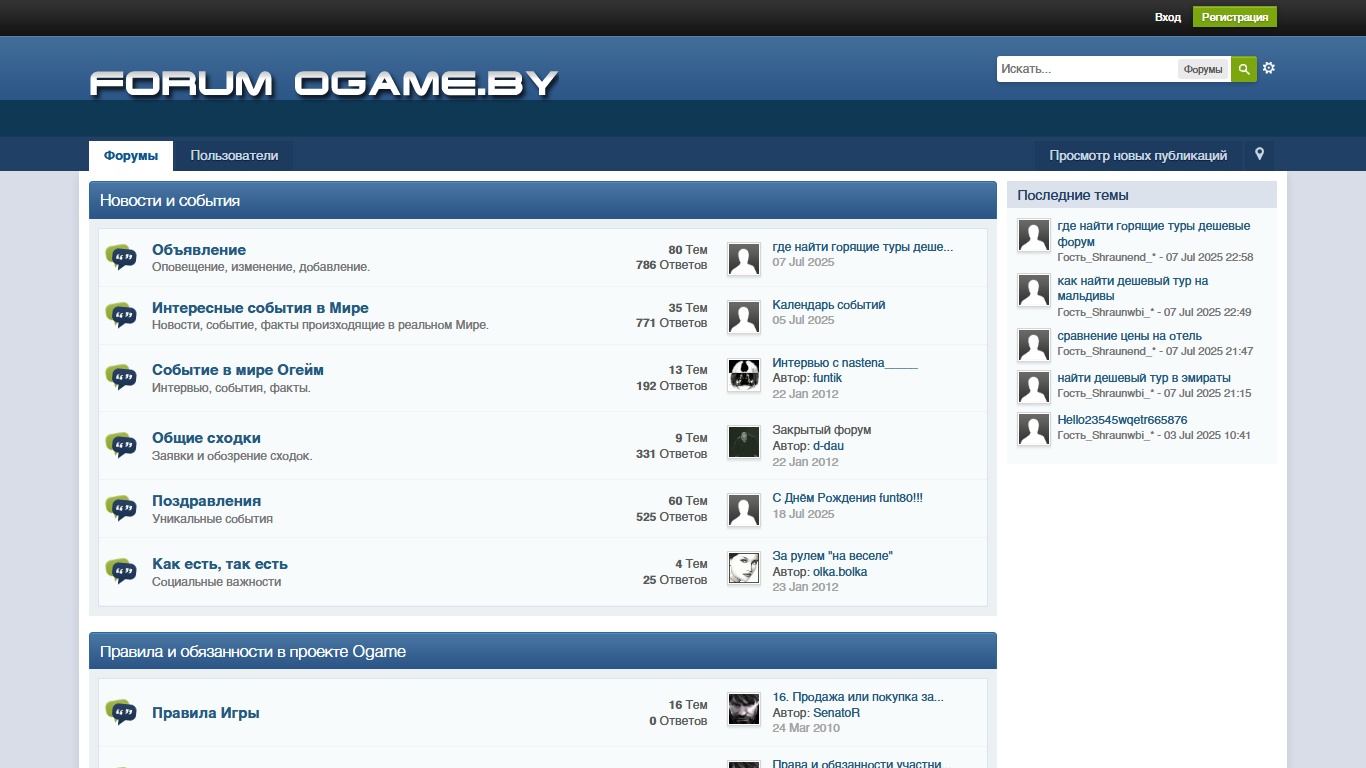Open the Объявление forum
This screenshot has width=1366, height=768.
199,250
